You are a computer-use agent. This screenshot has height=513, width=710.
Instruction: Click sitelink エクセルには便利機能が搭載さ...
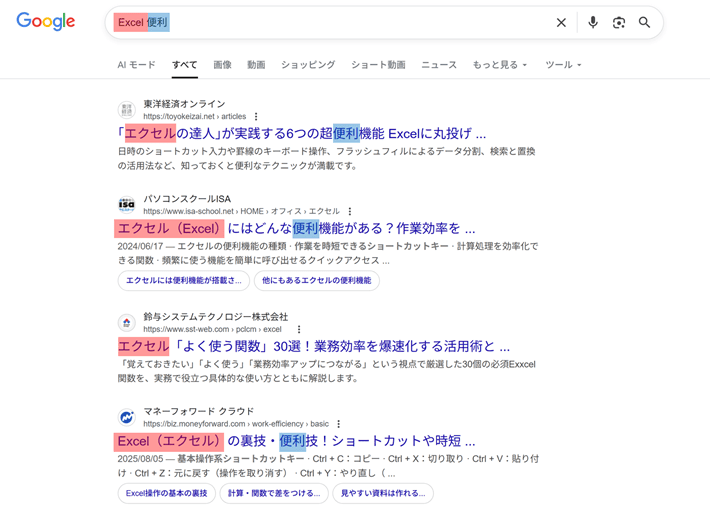click(x=184, y=281)
